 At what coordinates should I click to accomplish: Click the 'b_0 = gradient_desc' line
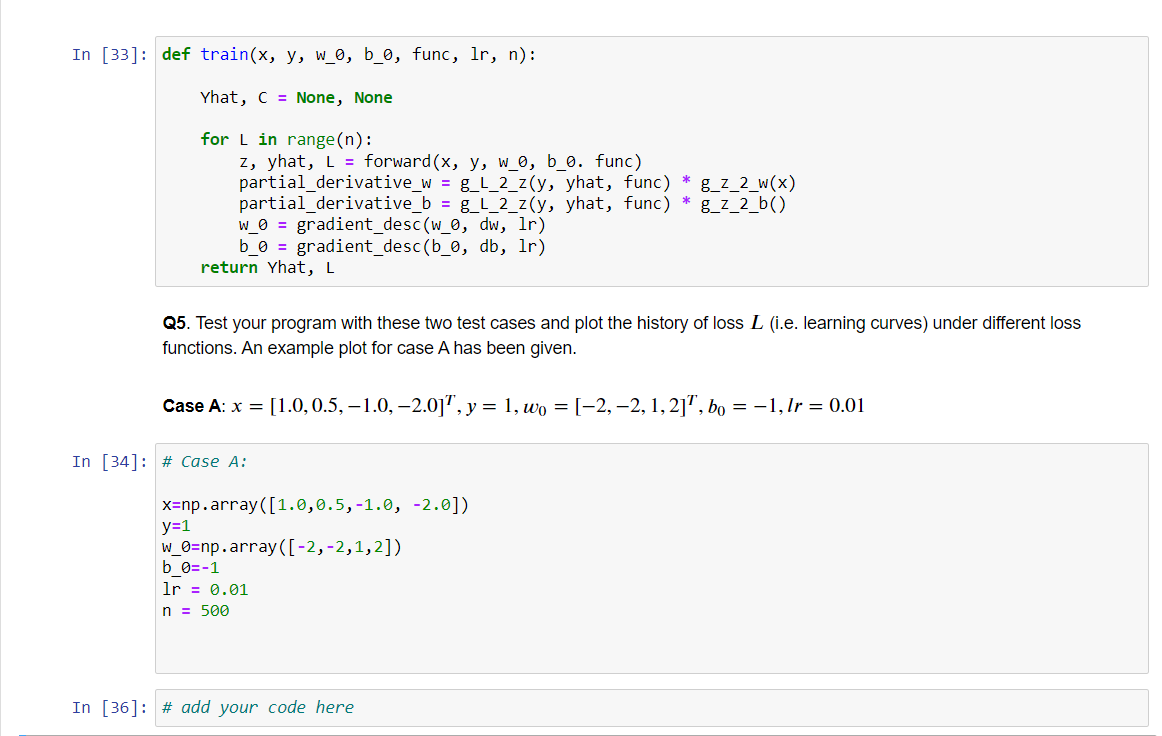(x=392, y=246)
